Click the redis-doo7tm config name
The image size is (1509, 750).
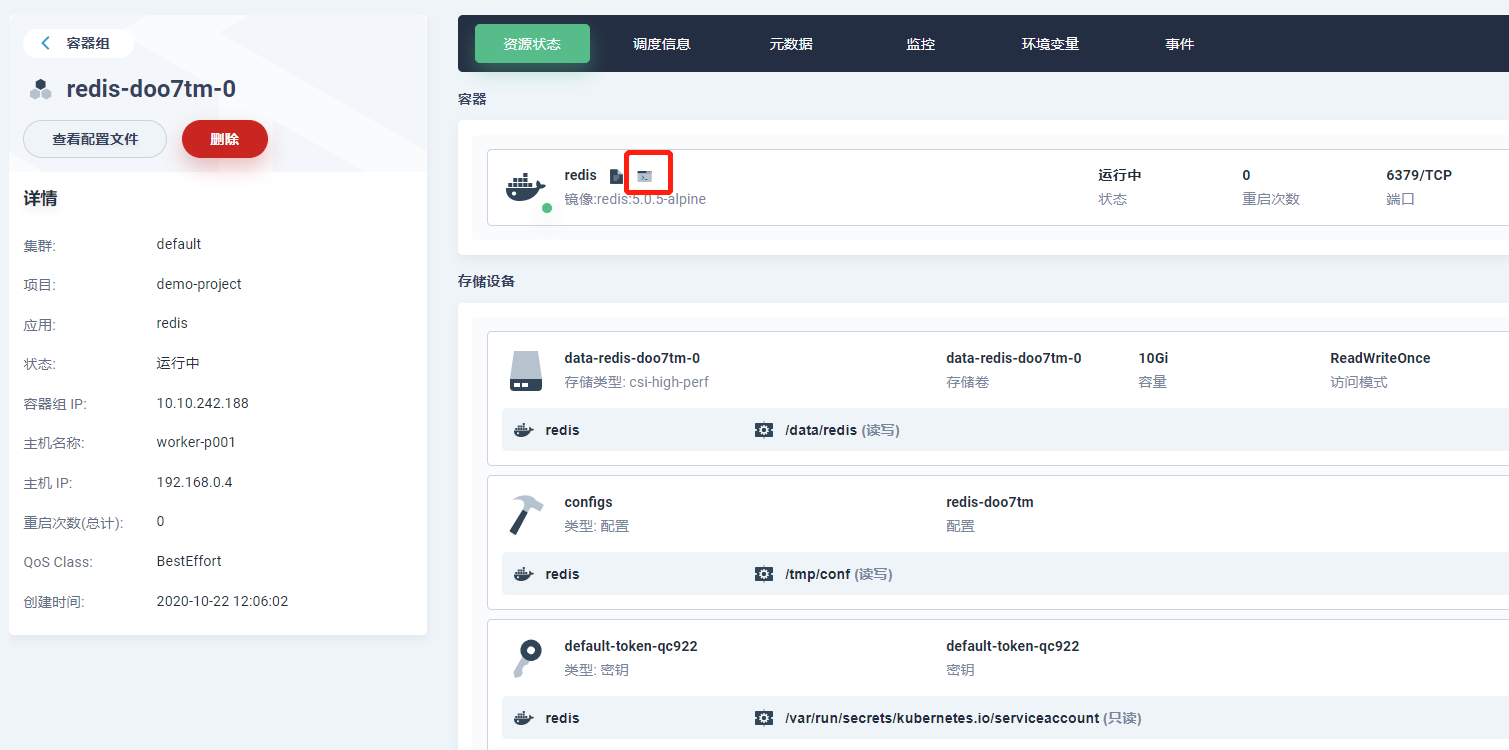point(990,502)
